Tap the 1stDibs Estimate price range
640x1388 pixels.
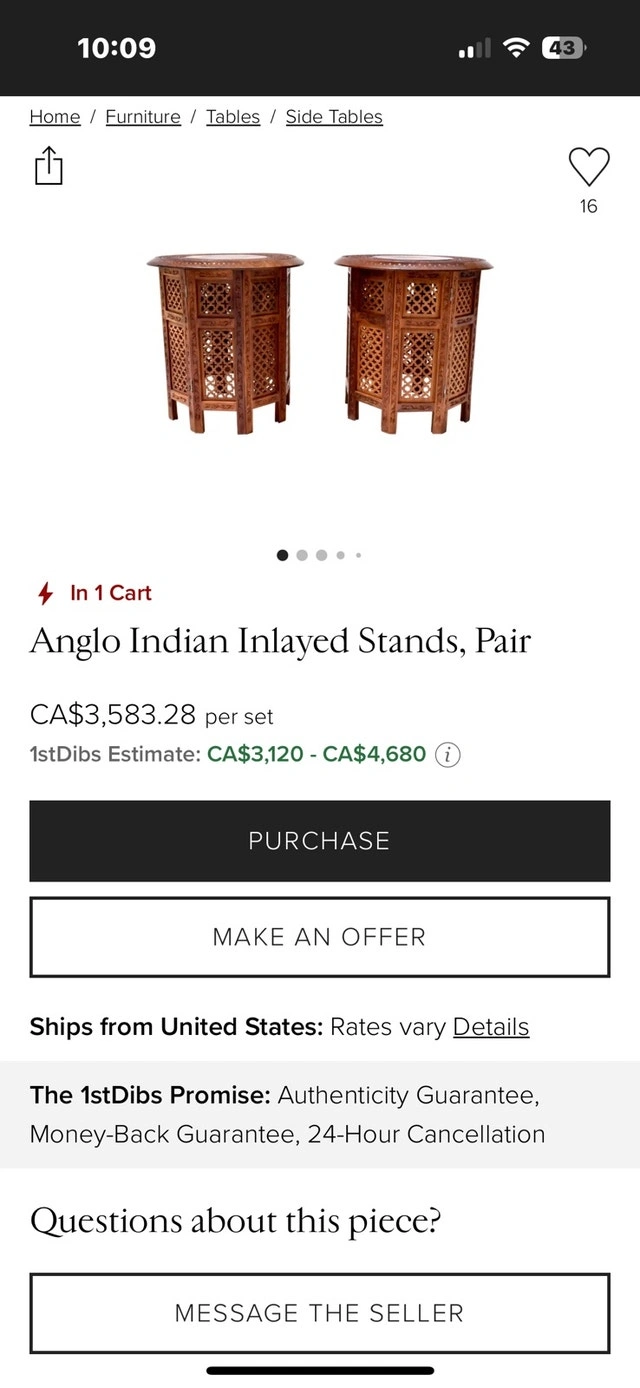coord(316,754)
